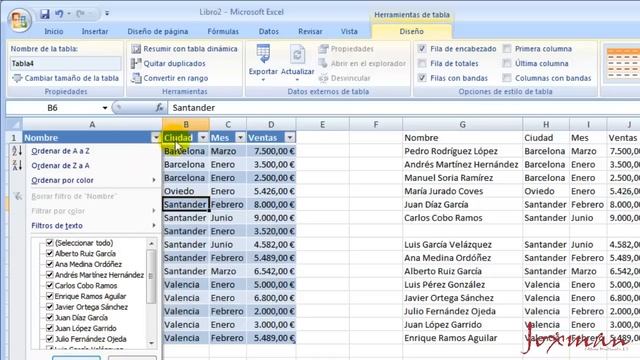This screenshot has height=360, width=640.
Task: Open the Ventas column filter dropdown
Action: [x=289, y=138]
